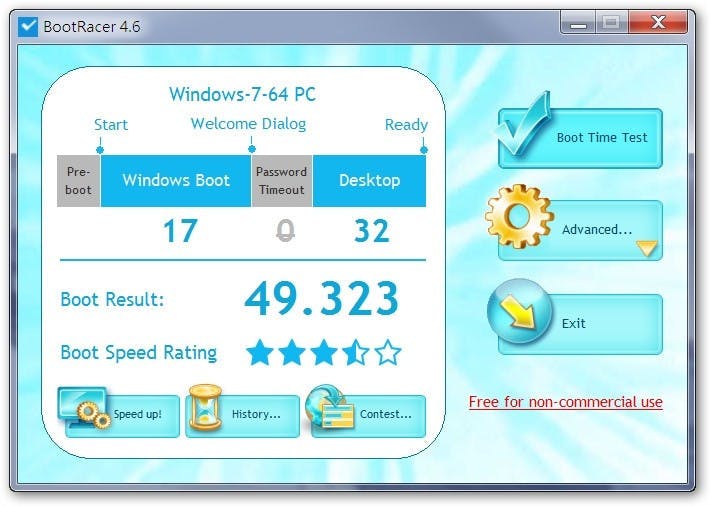The width and height of the screenshot is (710, 506).
Task: Select the Windows Boot segment
Action: coord(176,181)
